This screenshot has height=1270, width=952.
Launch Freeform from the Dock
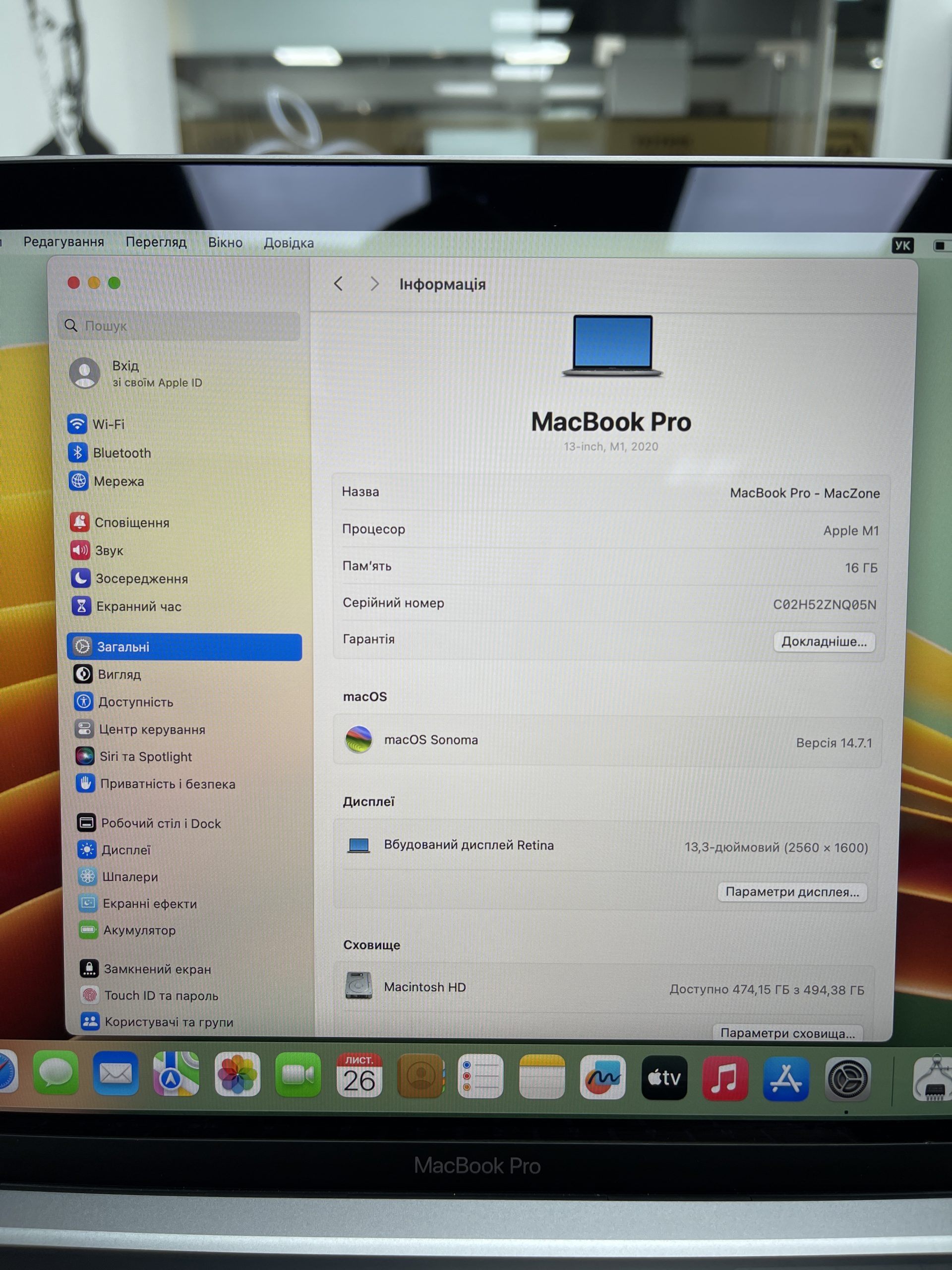602,1078
